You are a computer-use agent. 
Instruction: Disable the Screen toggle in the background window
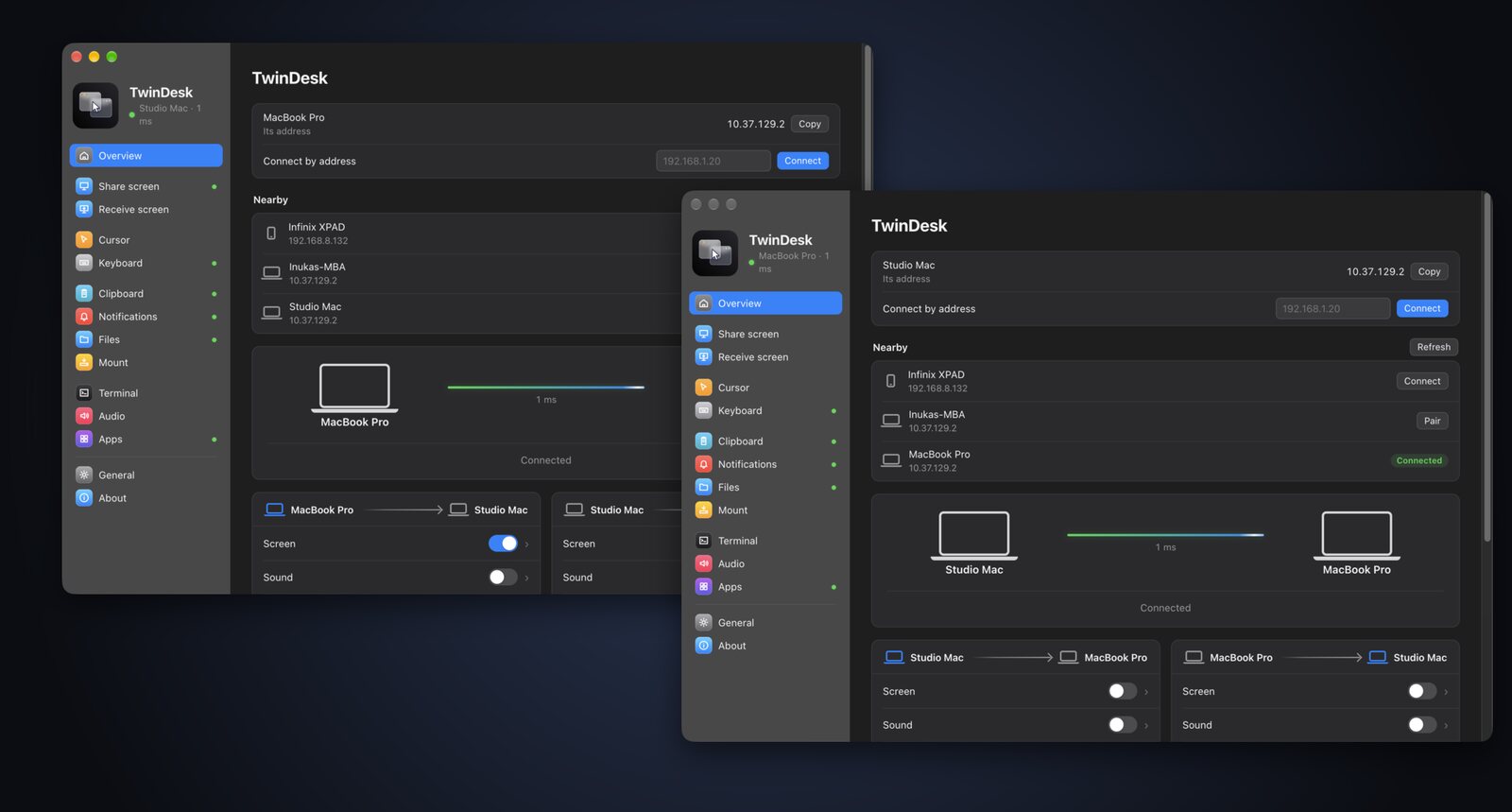[503, 544]
